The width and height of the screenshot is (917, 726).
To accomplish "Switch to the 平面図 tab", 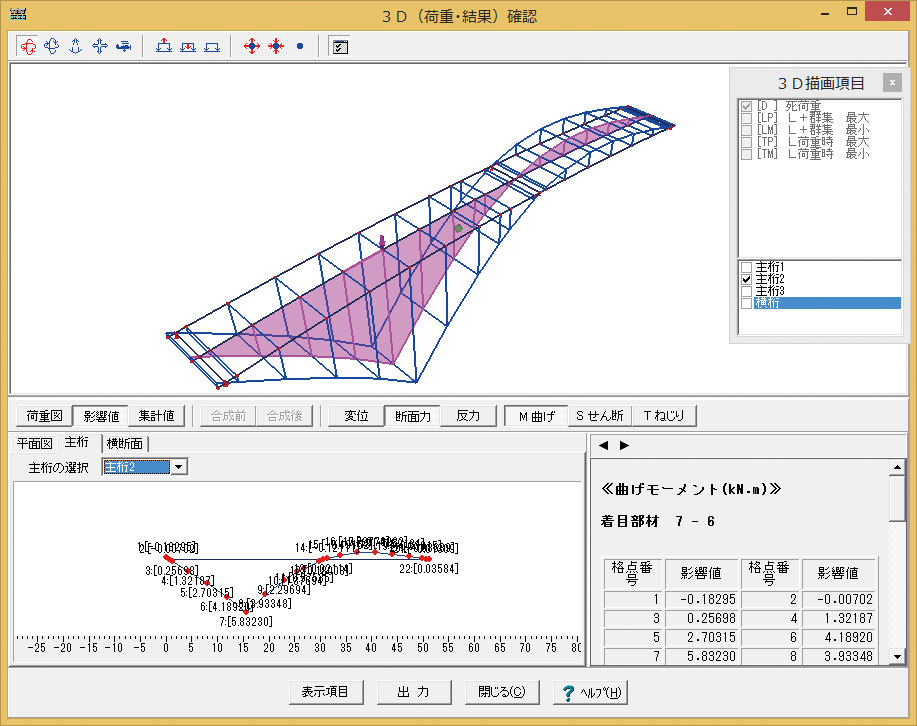I will point(35,443).
